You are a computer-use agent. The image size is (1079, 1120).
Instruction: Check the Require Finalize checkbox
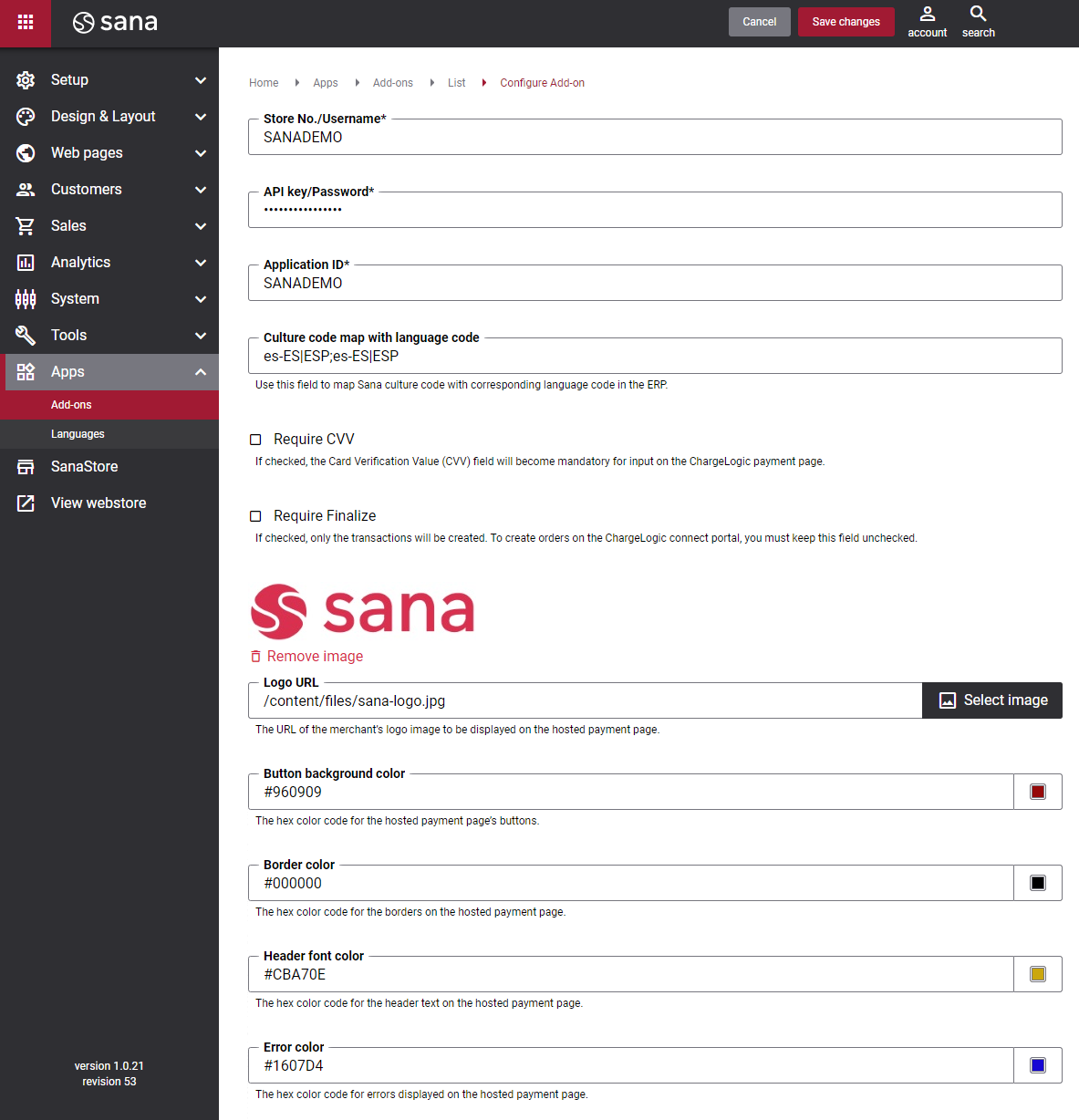pyautogui.click(x=255, y=516)
